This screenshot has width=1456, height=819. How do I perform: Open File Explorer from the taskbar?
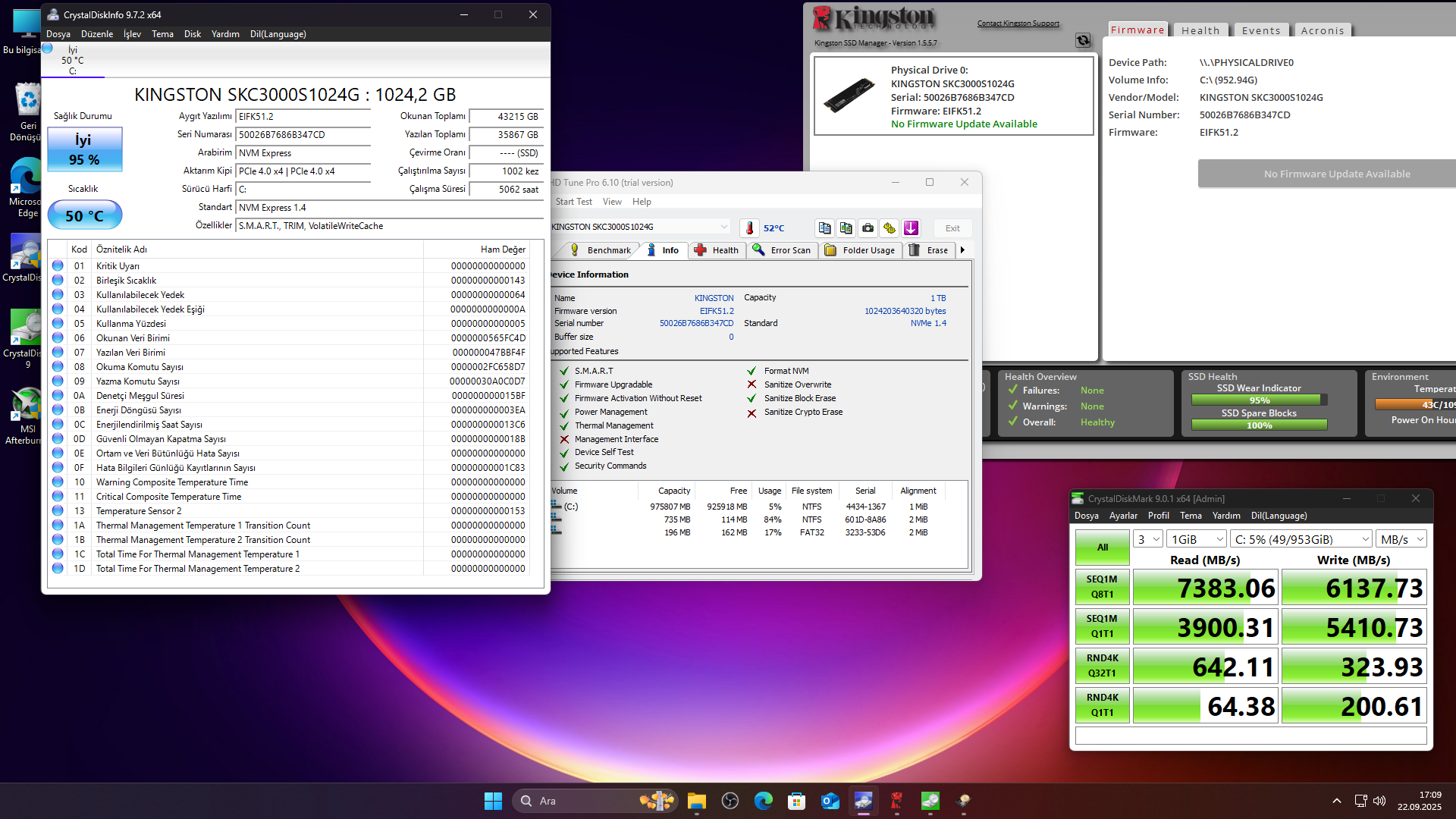pos(696,801)
